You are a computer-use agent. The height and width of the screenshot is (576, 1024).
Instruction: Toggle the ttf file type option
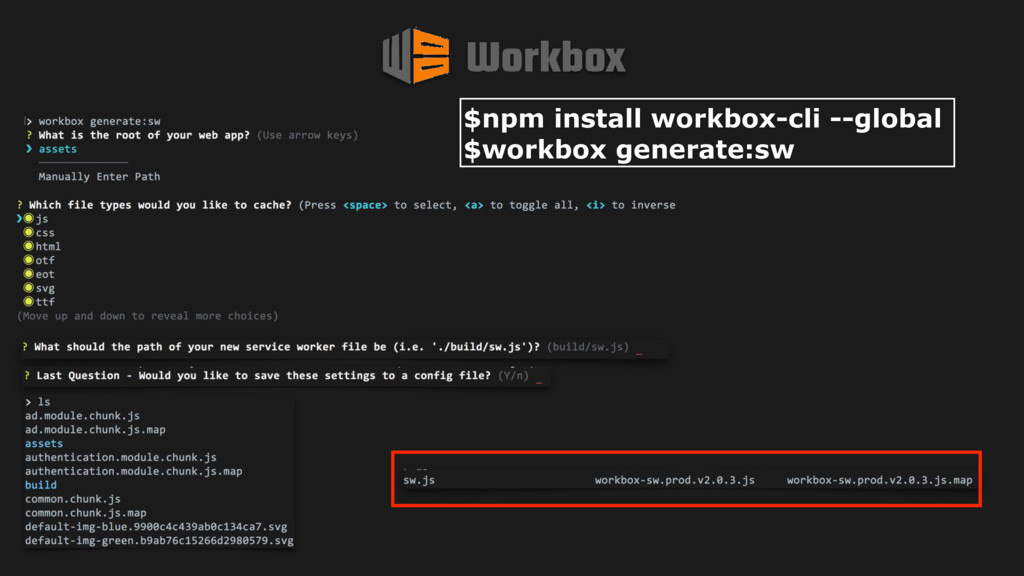[x=29, y=301]
